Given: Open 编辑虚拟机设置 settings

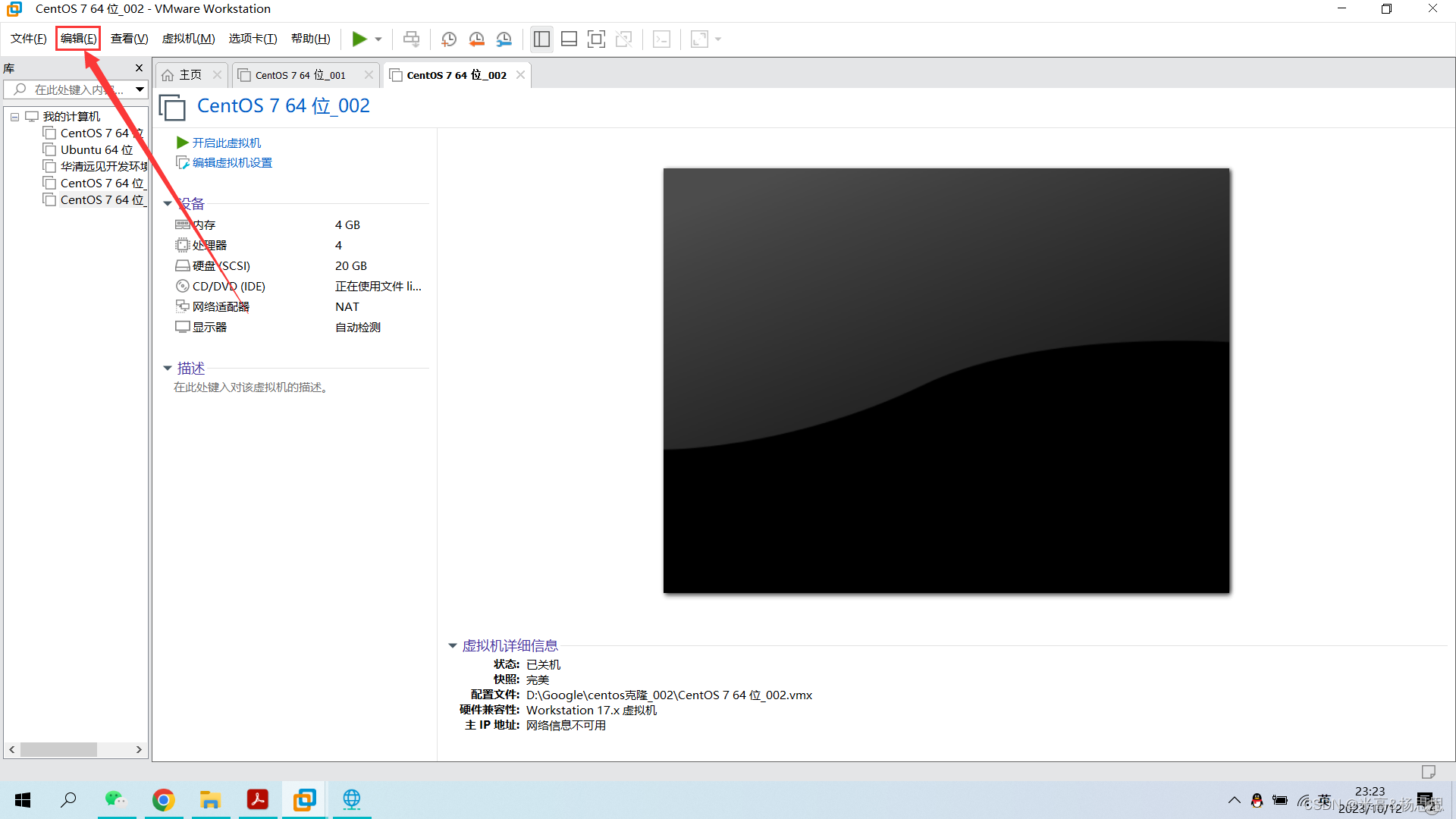Looking at the screenshot, I should [x=231, y=162].
